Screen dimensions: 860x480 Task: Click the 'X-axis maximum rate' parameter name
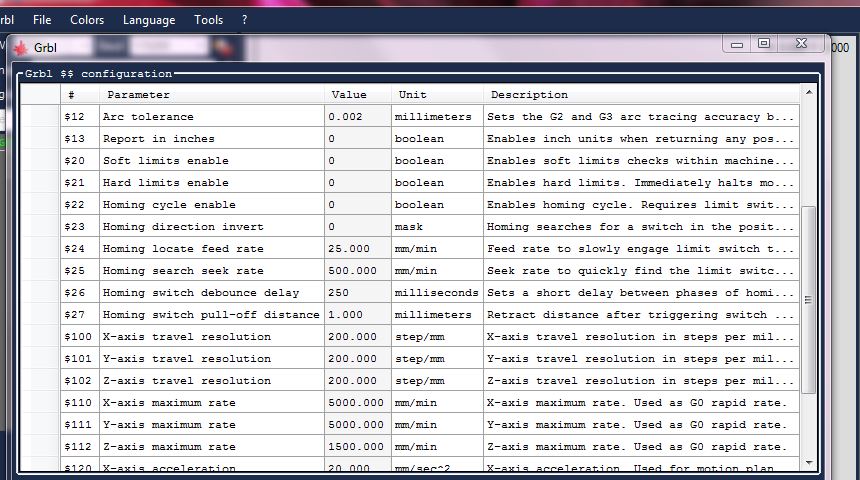169,402
